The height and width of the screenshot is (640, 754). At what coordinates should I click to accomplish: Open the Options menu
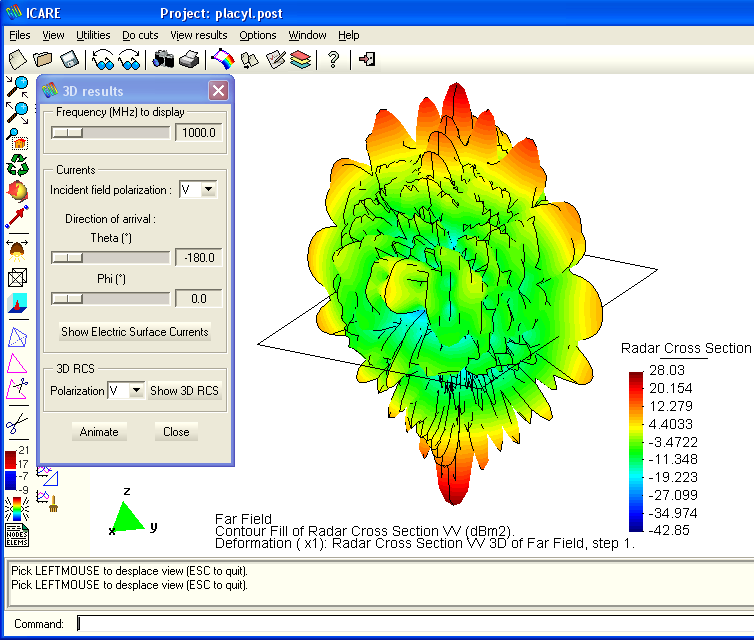[x=258, y=35]
